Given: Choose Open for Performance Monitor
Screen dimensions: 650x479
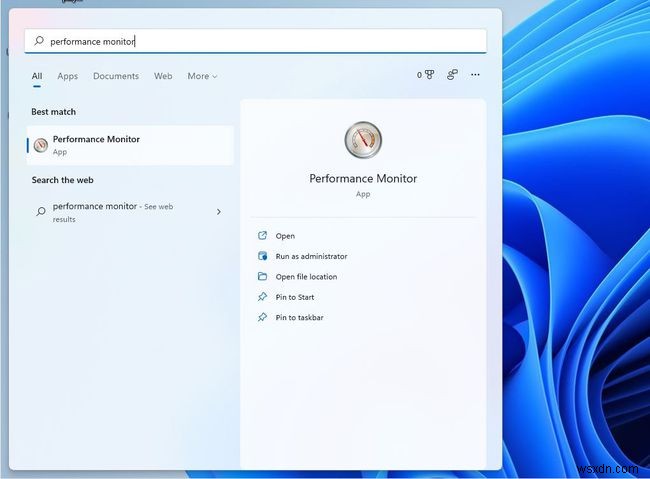Looking at the screenshot, I should [x=285, y=236].
